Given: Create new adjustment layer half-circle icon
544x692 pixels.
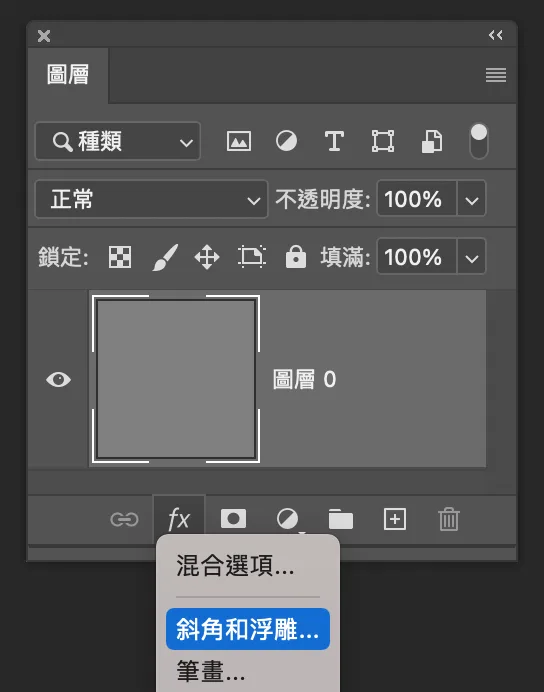Looking at the screenshot, I should click(287, 519).
